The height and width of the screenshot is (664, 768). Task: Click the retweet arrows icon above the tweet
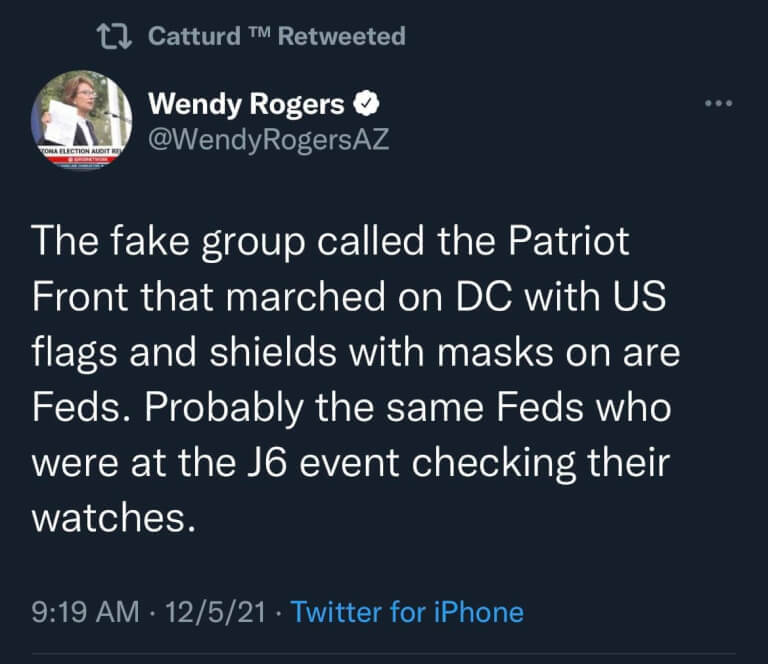click(114, 37)
